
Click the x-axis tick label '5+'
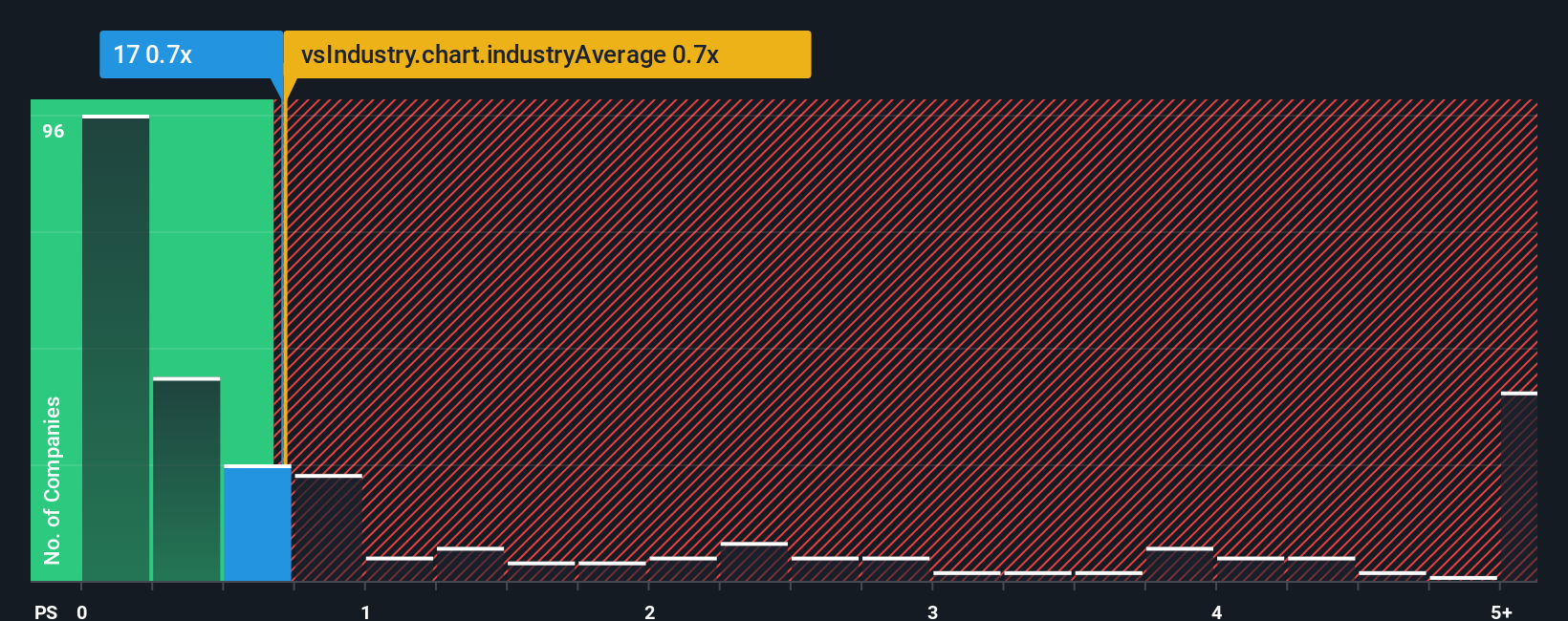[x=1501, y=611]
